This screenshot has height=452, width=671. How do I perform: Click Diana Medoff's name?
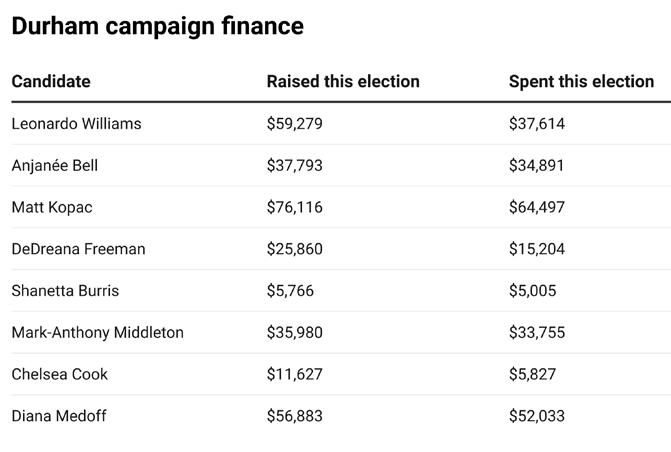(58, 416)
